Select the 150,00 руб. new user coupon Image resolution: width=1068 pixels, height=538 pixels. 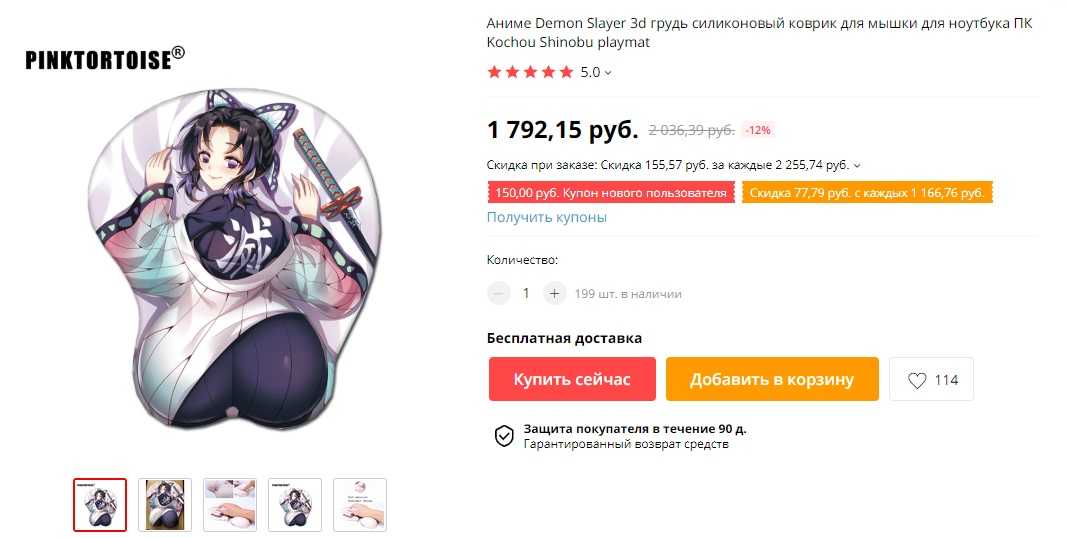[x=611, y=193]
